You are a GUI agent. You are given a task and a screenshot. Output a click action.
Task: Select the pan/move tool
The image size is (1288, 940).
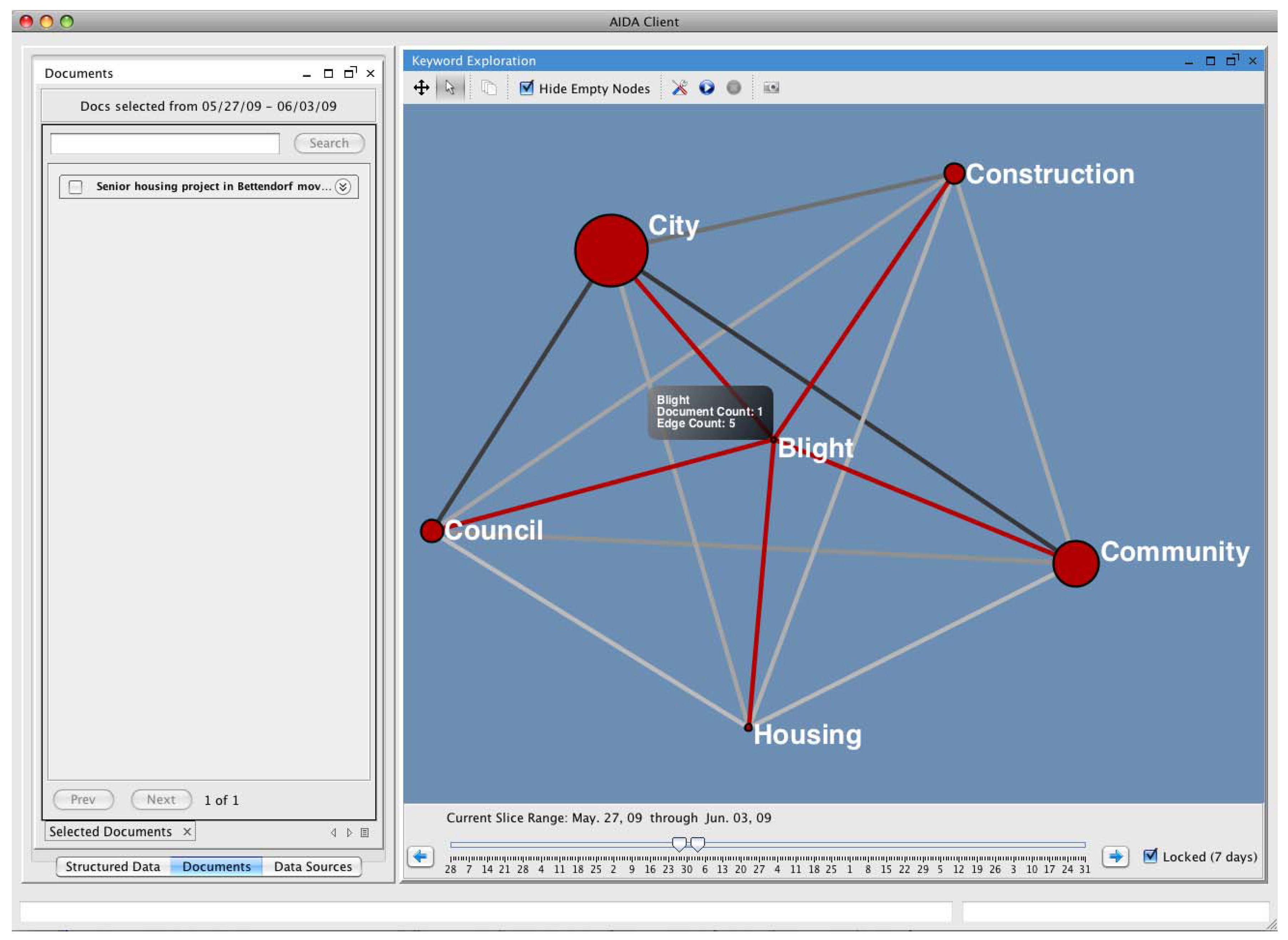pos(421,87)
